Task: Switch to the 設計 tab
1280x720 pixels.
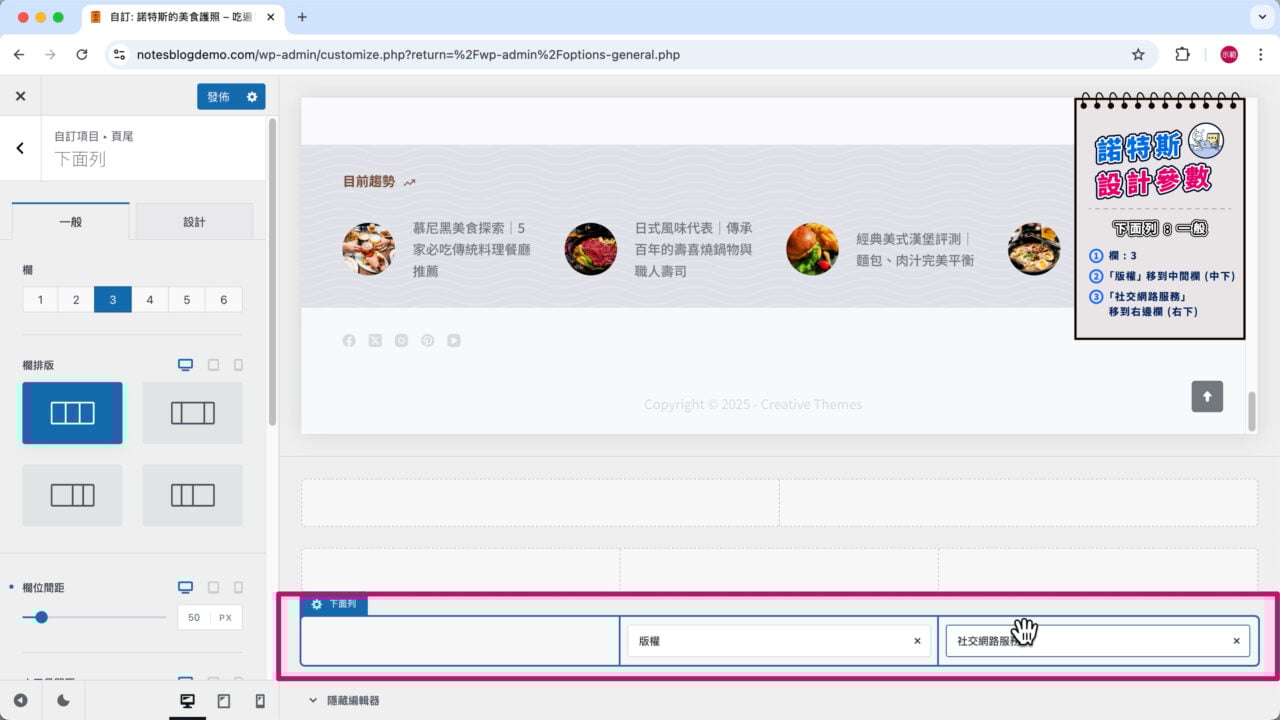Action: 194,222
